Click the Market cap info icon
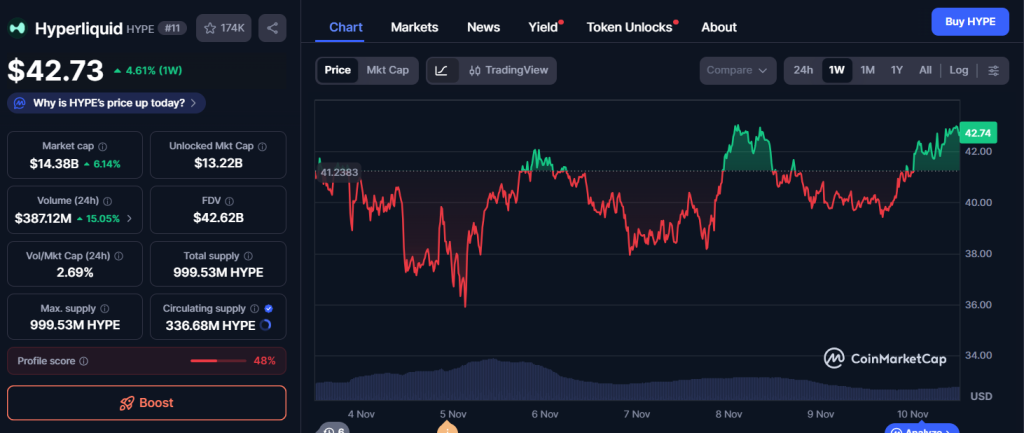This screenshot has height=433, width=1024. coord(103,146)
